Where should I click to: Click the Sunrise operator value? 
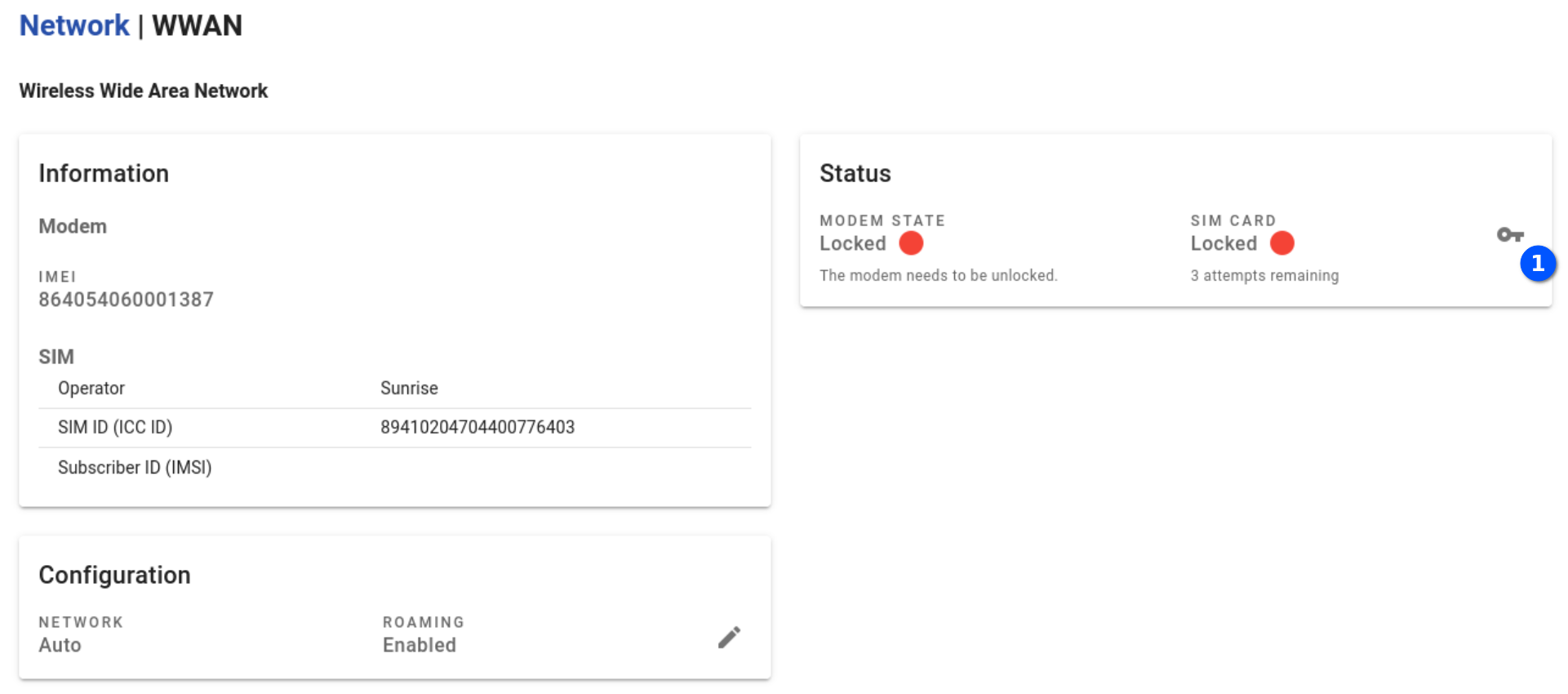click(x=409, y=388)
